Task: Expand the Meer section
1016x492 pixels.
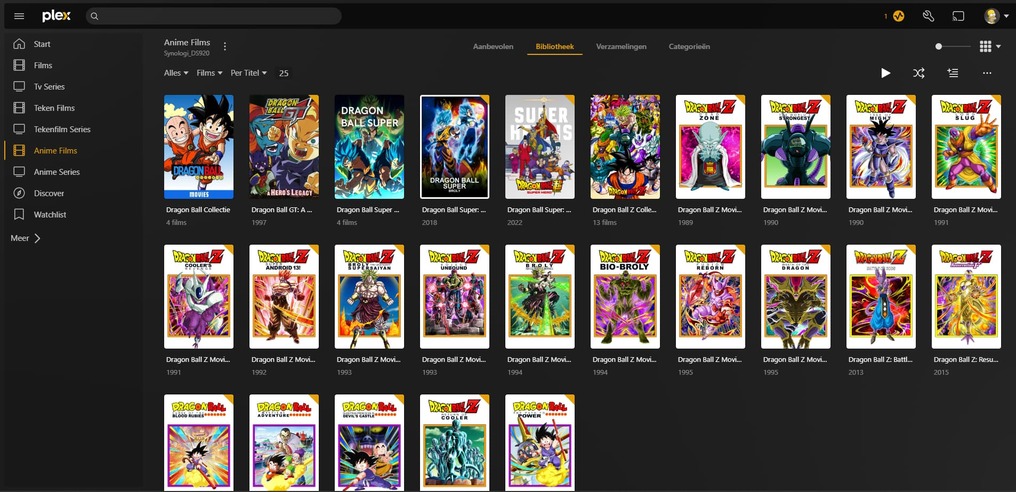Action: click(x=26, y=239)
